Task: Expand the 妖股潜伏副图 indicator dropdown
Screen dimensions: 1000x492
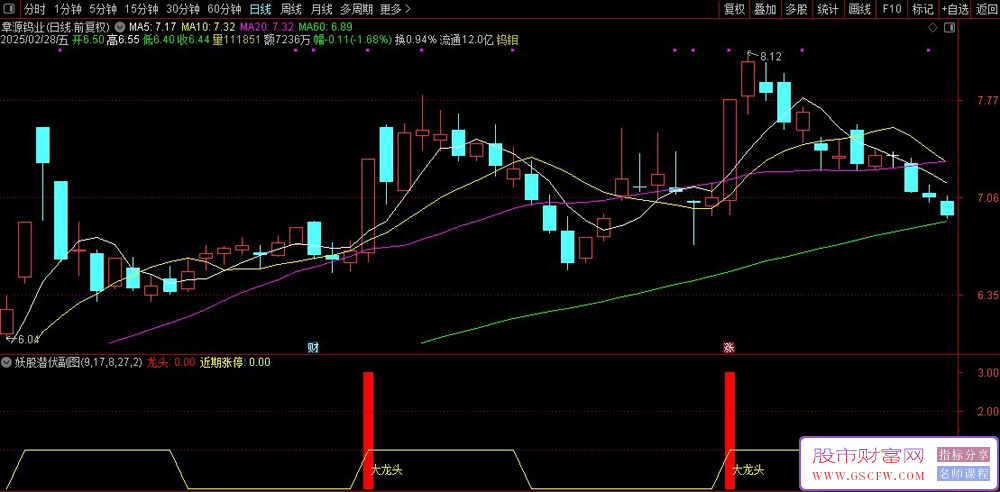Action: tap(8, 363)
